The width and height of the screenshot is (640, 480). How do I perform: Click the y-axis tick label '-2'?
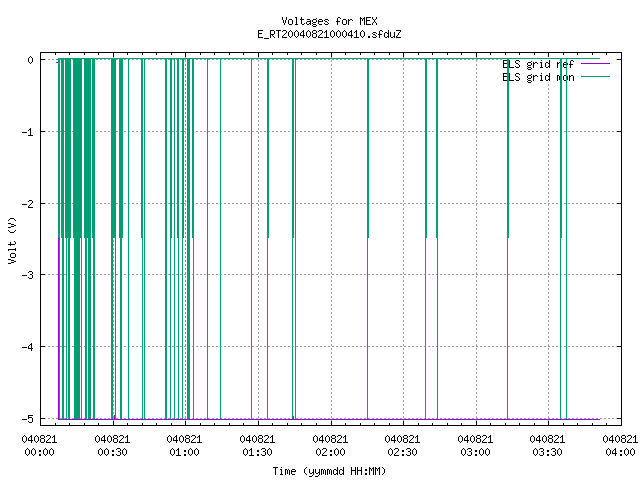coord(28,204)
